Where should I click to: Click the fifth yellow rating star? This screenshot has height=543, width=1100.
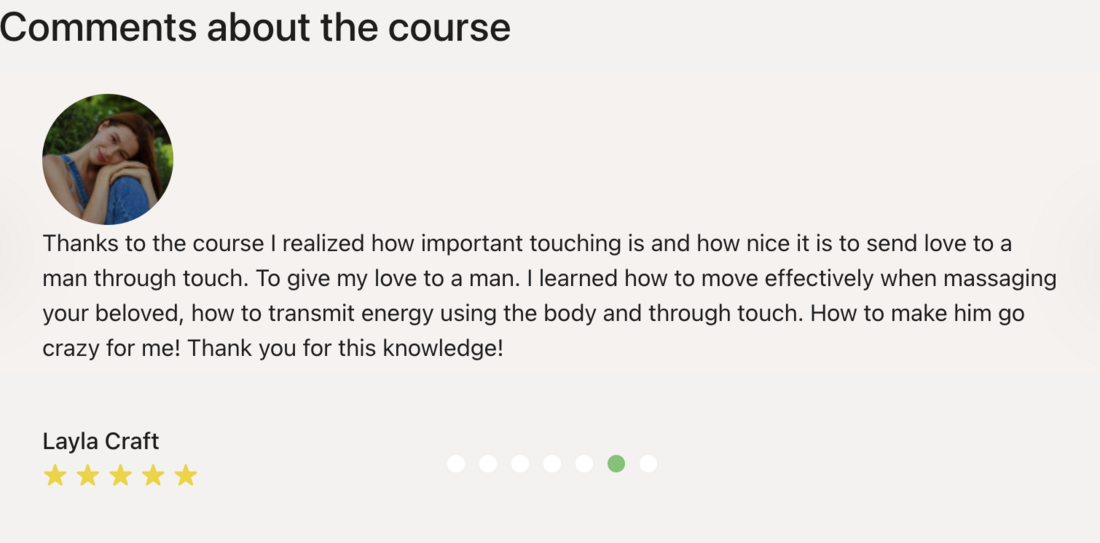(x=186, y=475)
